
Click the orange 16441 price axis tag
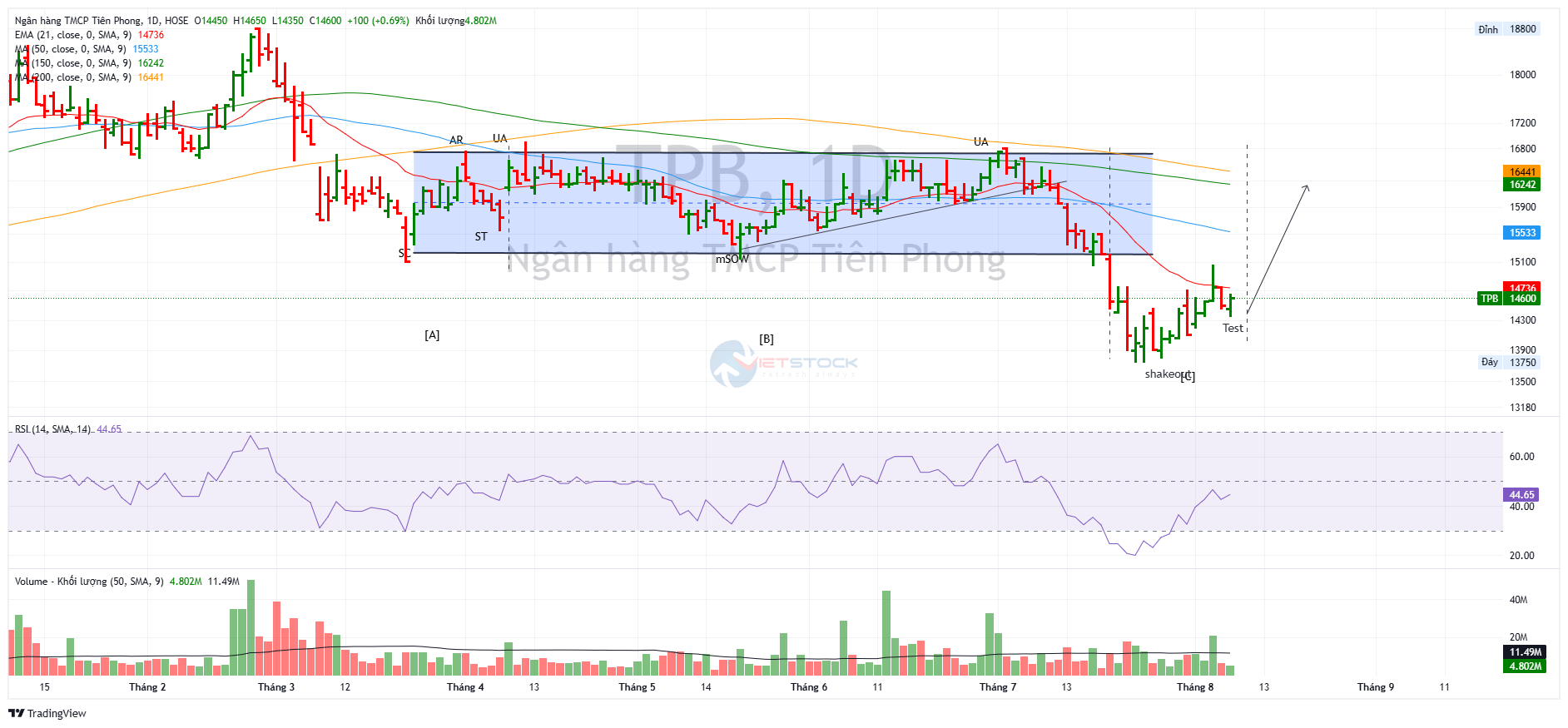point(1523,172)
